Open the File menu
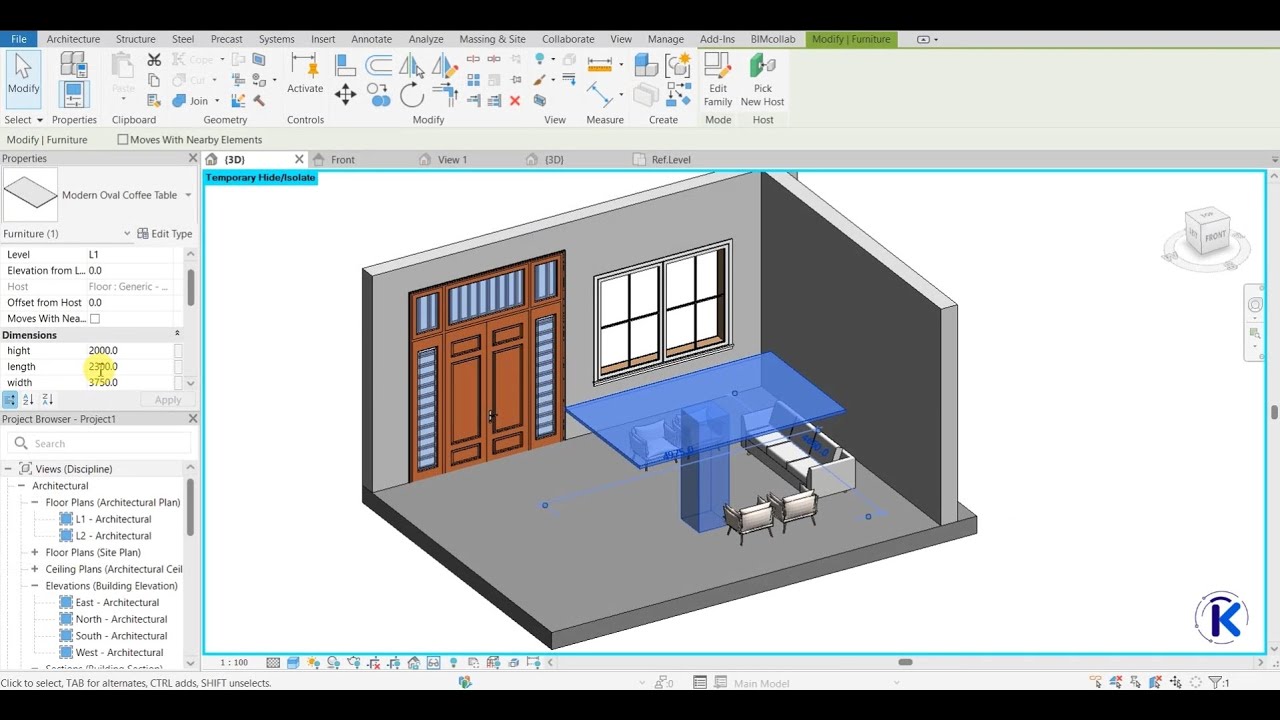This screenshot has height=720, width=1280. click(18, 39)
